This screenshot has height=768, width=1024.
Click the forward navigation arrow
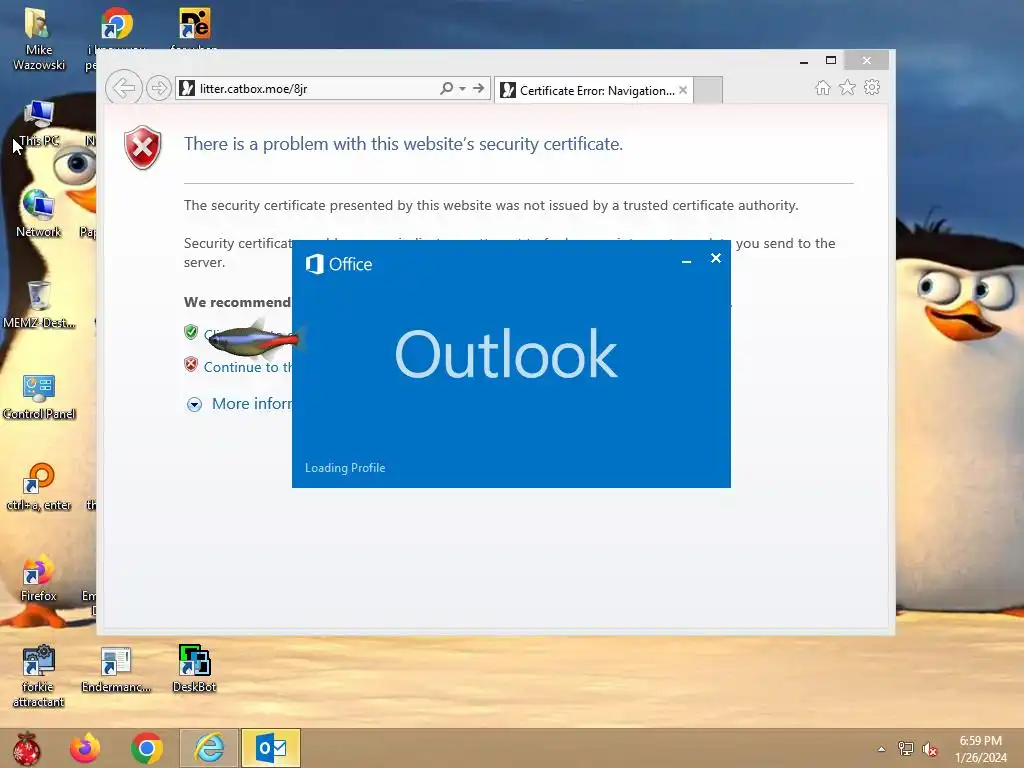point(159,88)
